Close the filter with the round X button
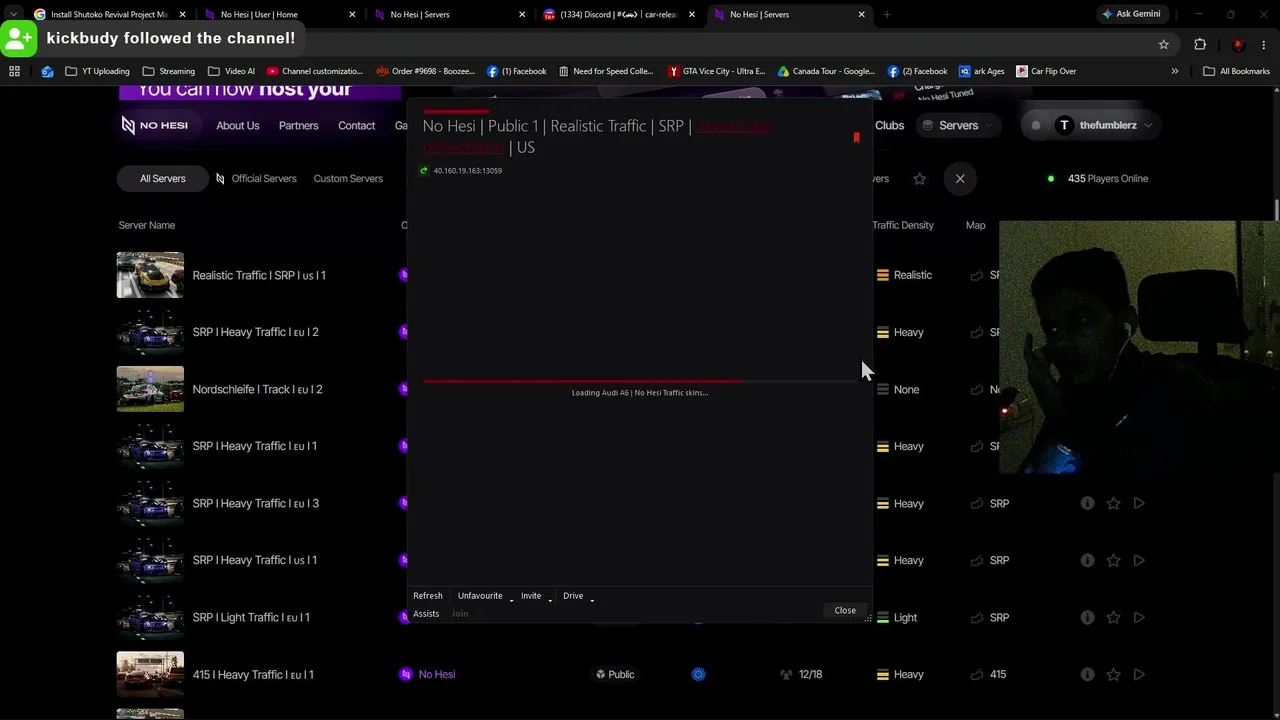 tap(960, 178)
